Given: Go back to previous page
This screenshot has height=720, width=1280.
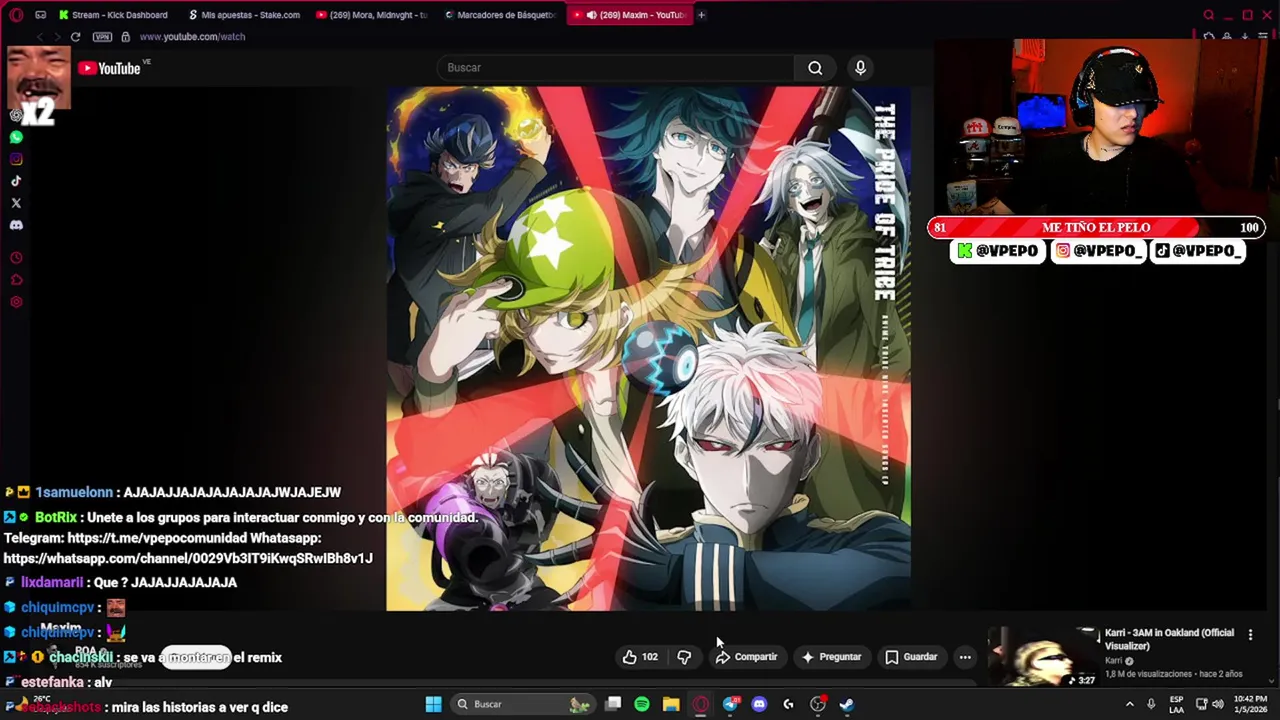Looking at the screenshot, I should click(39, 37).
